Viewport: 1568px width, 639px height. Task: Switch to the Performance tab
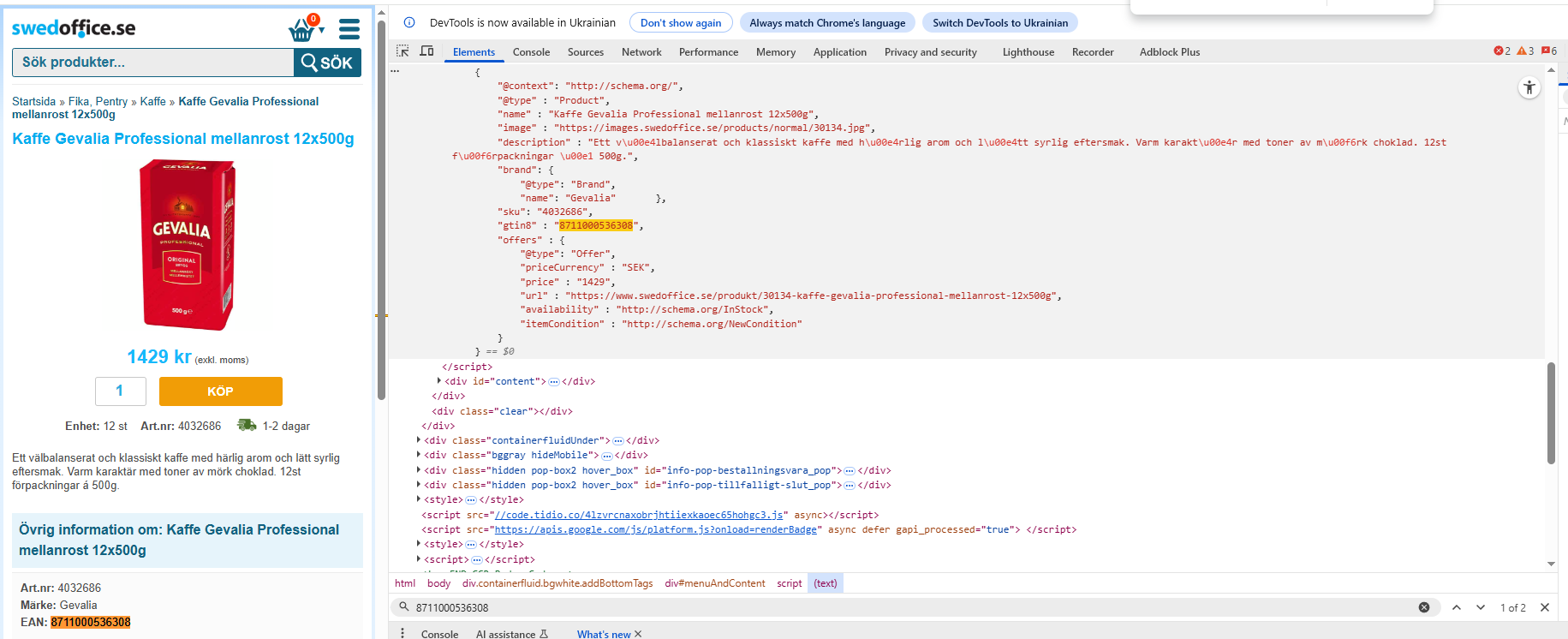click(x=708, y=52)
